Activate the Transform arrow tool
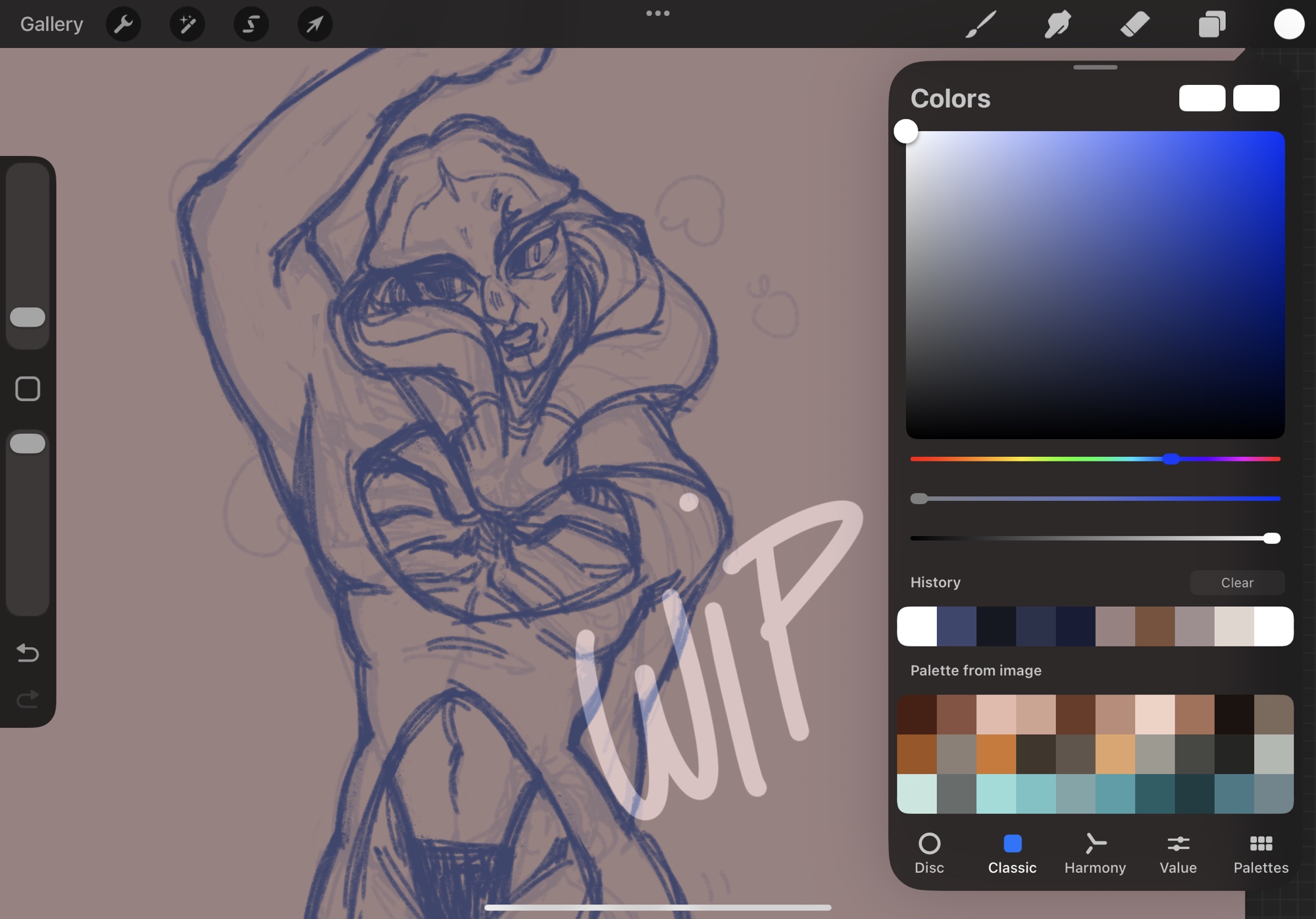The image size is (1316, 919). tap(315, 24)
